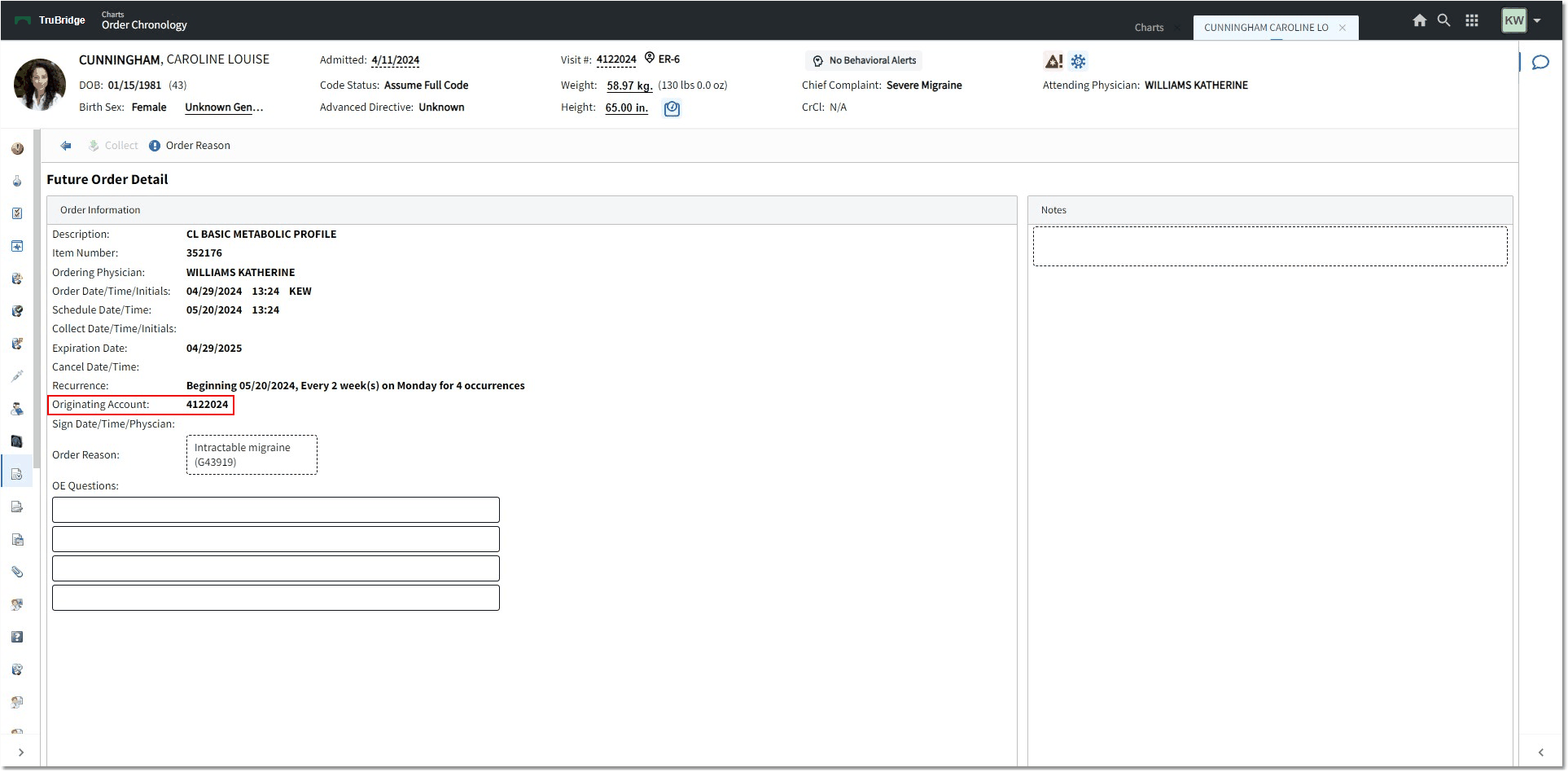Open the Unknown Gen... link
Image resolution: width=1568 pixels, height=772 pixels.
[224, 107]
